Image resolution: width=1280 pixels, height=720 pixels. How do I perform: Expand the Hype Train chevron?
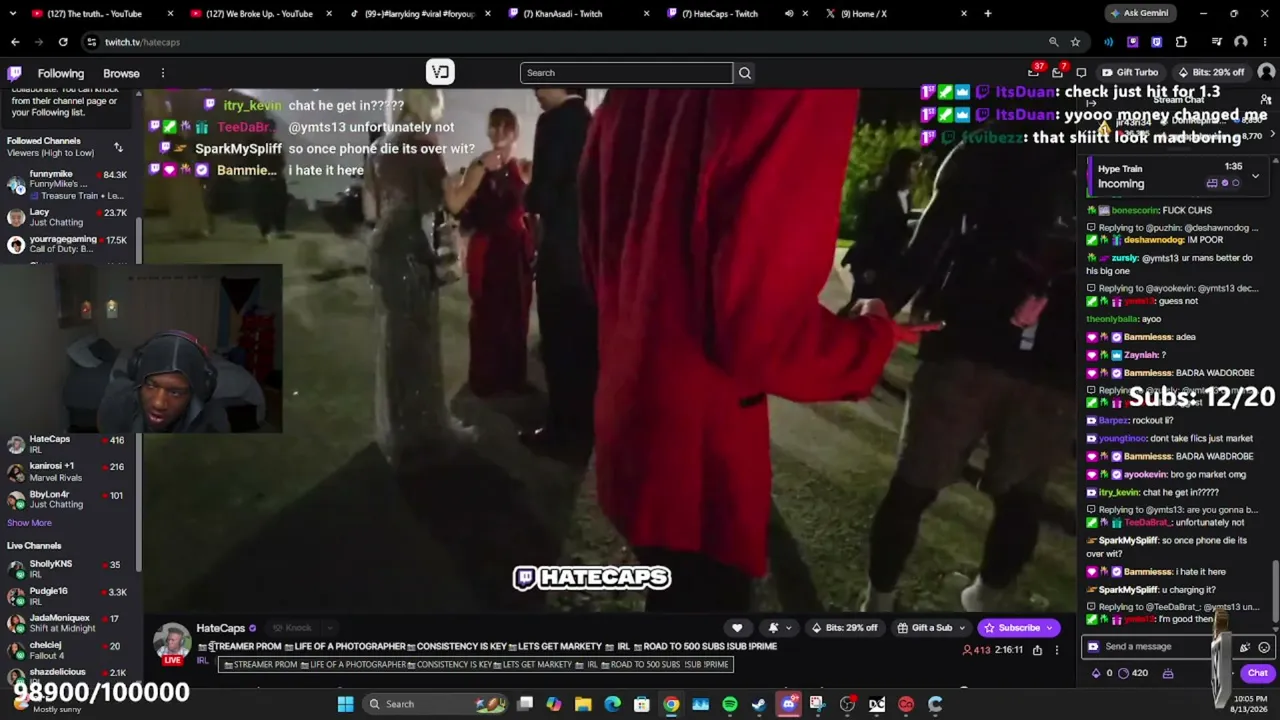click(x=1255, y=176)
